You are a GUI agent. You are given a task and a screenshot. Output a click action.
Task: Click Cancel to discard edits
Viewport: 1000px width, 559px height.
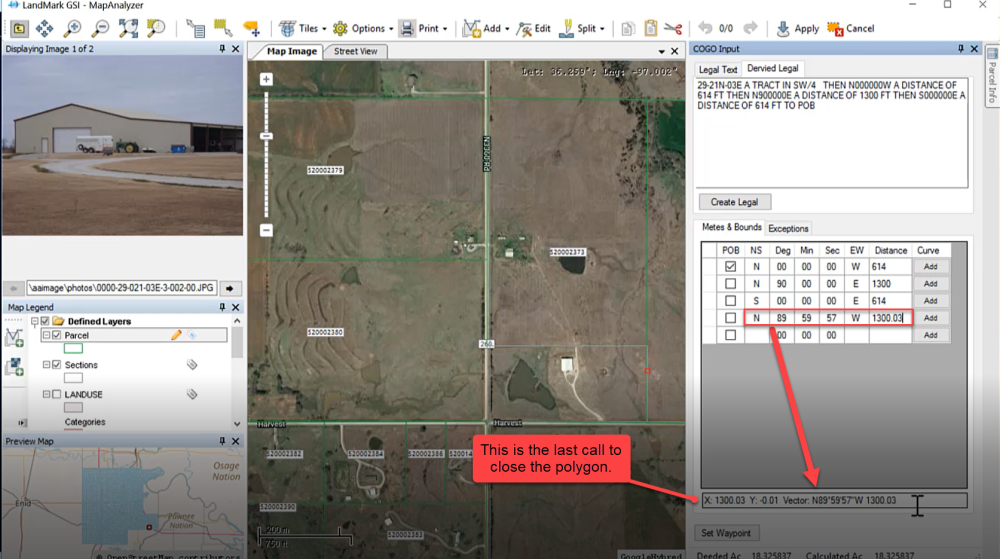click(851, 29)
